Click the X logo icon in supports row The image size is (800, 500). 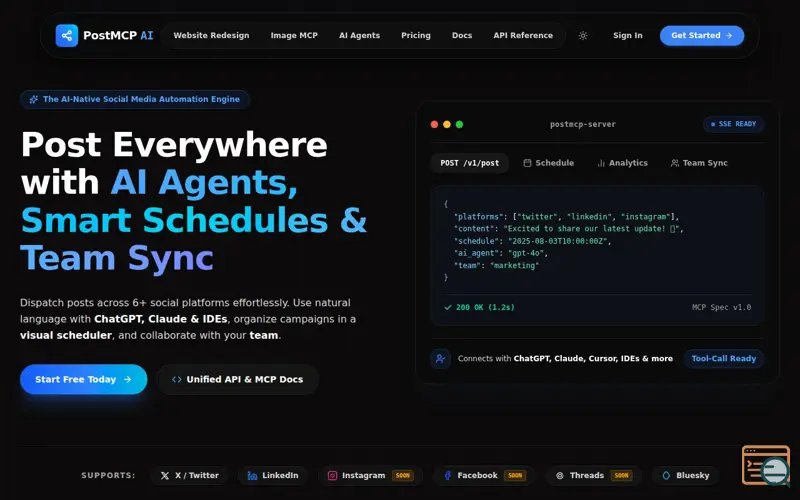pos(165,476)
